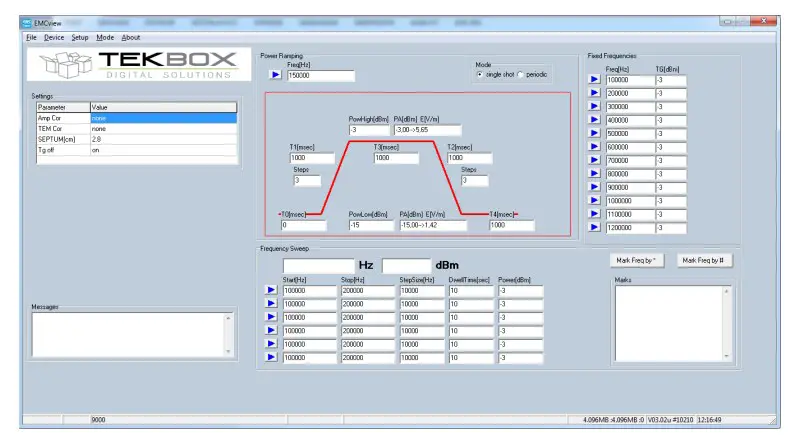Click the Steps field under T2
This screenshot has height=435, width=789.
click(x=475, y=180)
